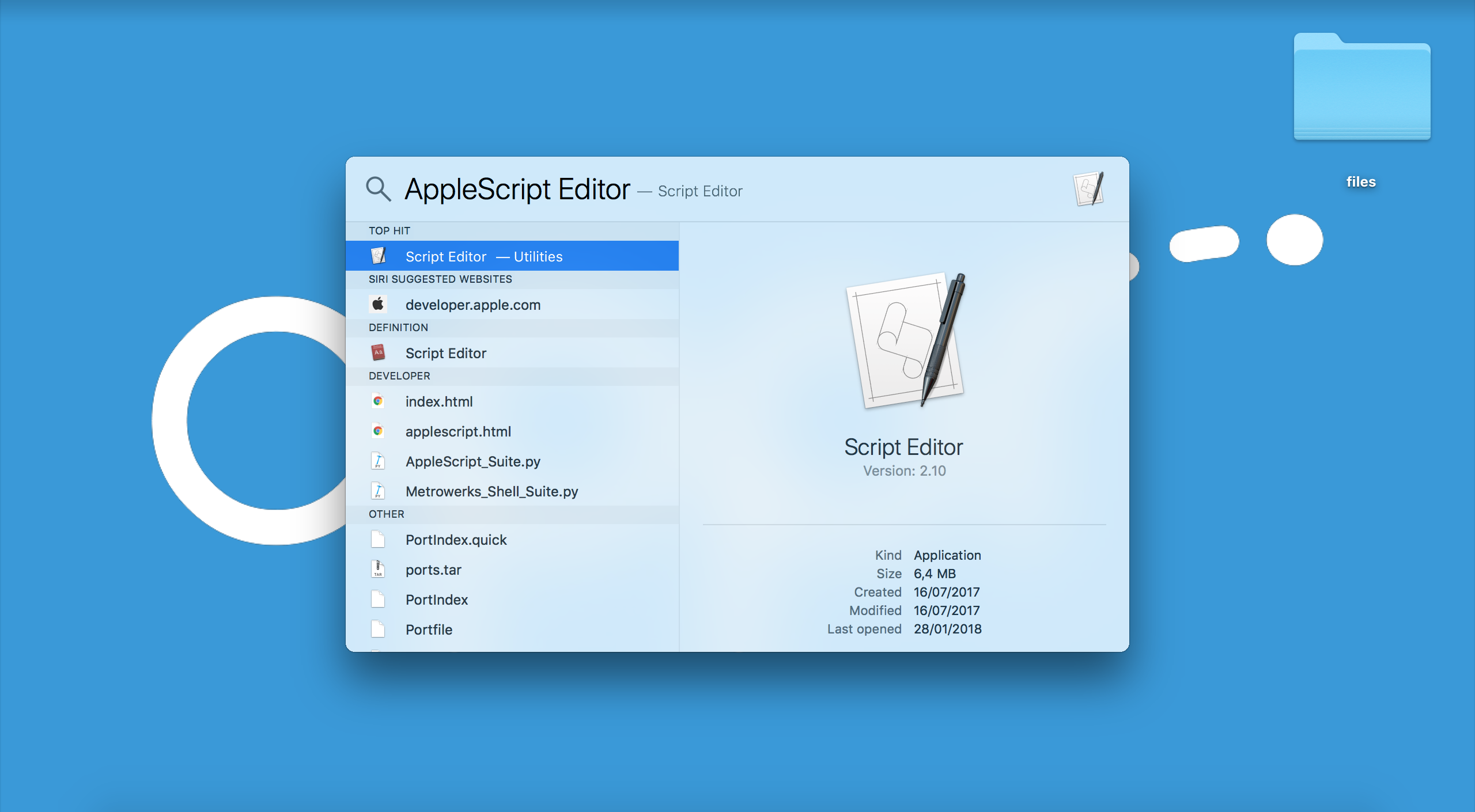Click Chrome icon next to applescript.html
This screenshot has width=1475, height=812.
[378, 431]
